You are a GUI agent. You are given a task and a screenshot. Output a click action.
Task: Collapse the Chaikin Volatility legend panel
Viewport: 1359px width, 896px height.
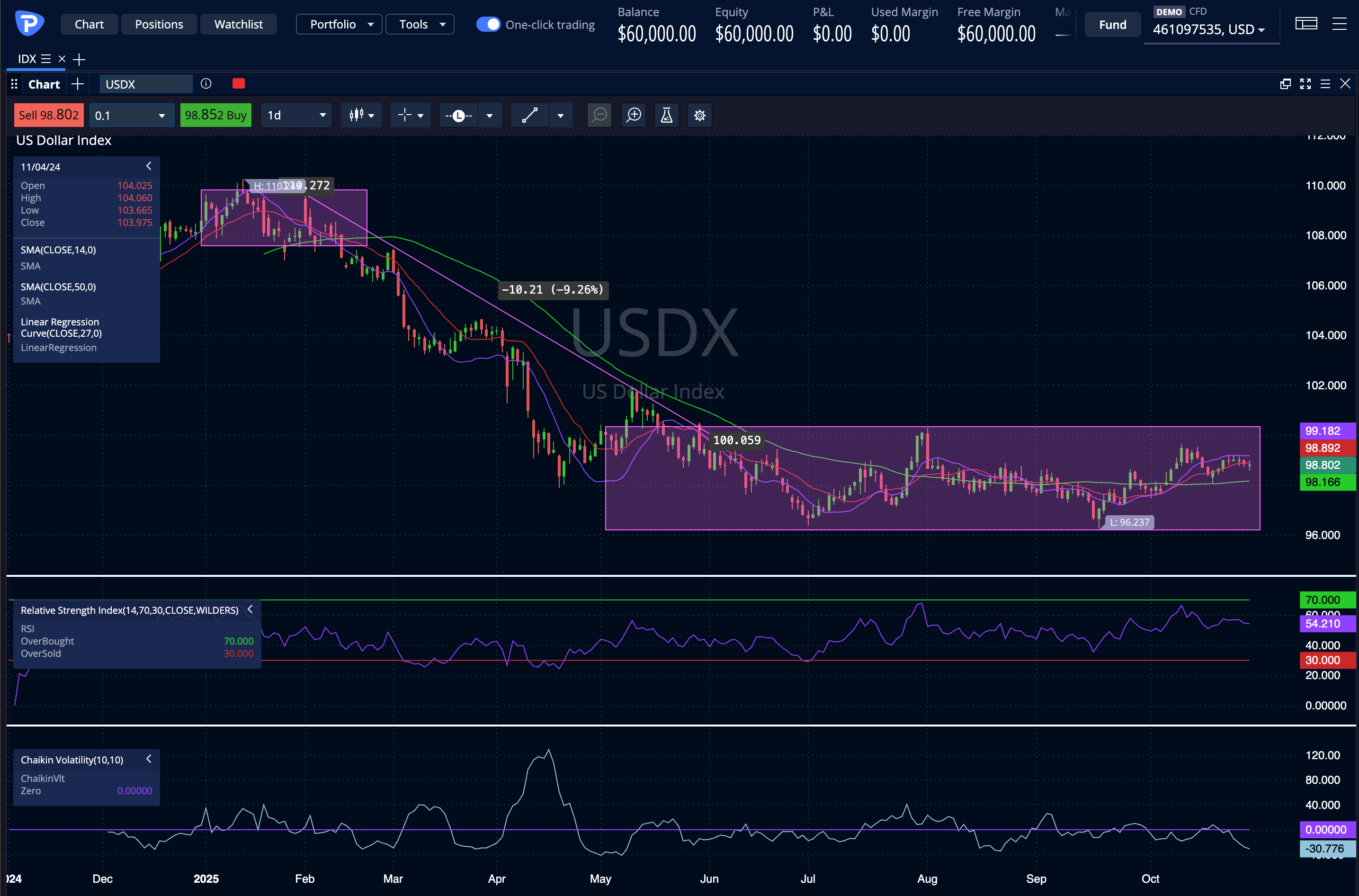pyautogui.click(x=149, y=759)
